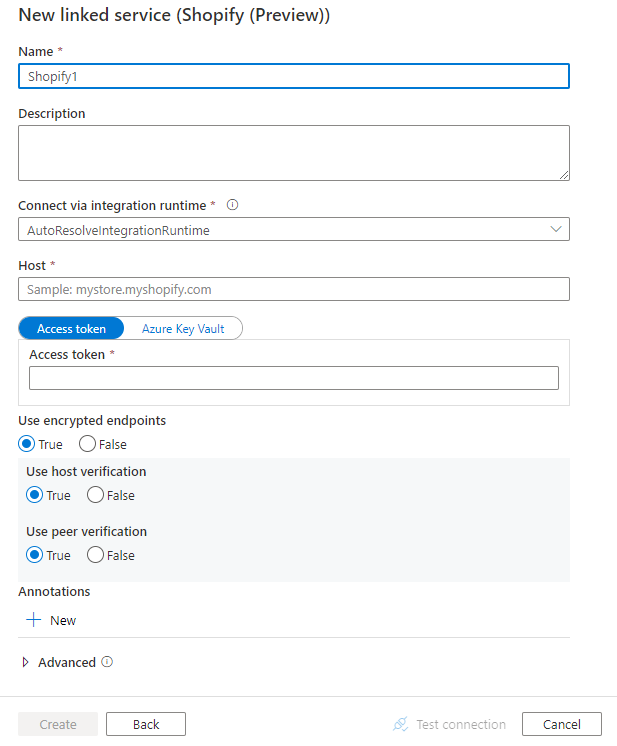The height and width of the screenshot is (746, 617).
Task: Open the integration runtime dropdown
Action: click(x=294, y=230)
